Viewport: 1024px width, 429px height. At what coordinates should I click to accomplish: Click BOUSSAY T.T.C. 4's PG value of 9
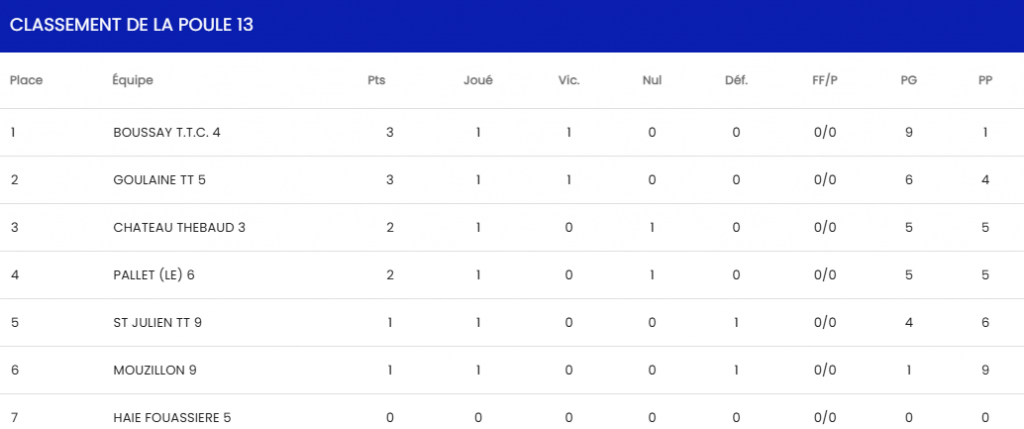point(909,132)
